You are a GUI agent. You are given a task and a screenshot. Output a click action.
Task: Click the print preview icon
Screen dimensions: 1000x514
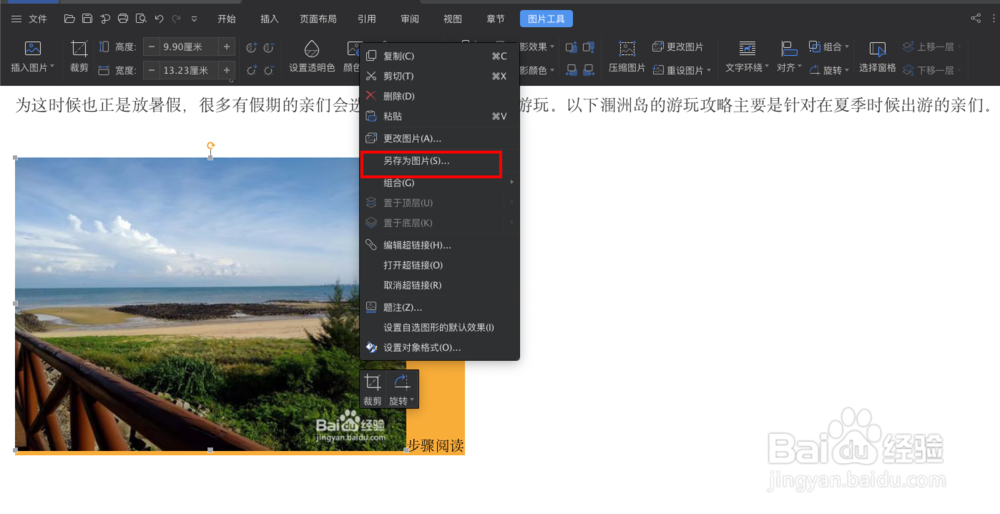[x=141, y=19]
